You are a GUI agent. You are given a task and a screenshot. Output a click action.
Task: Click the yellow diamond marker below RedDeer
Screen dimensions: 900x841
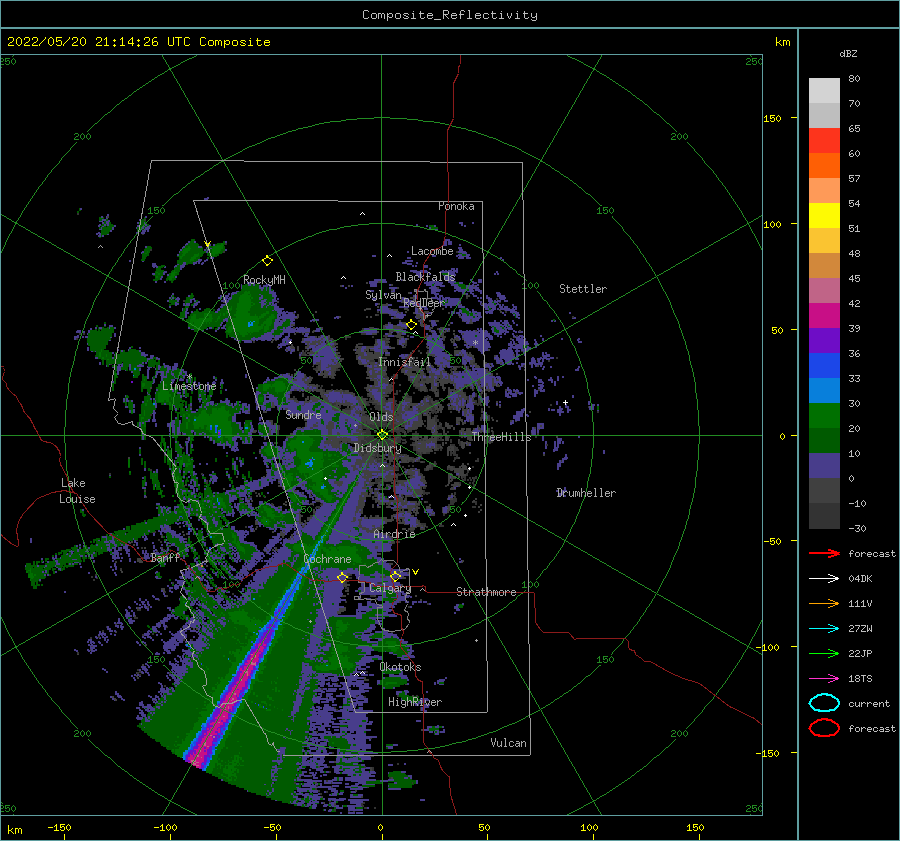click(412, 325)
